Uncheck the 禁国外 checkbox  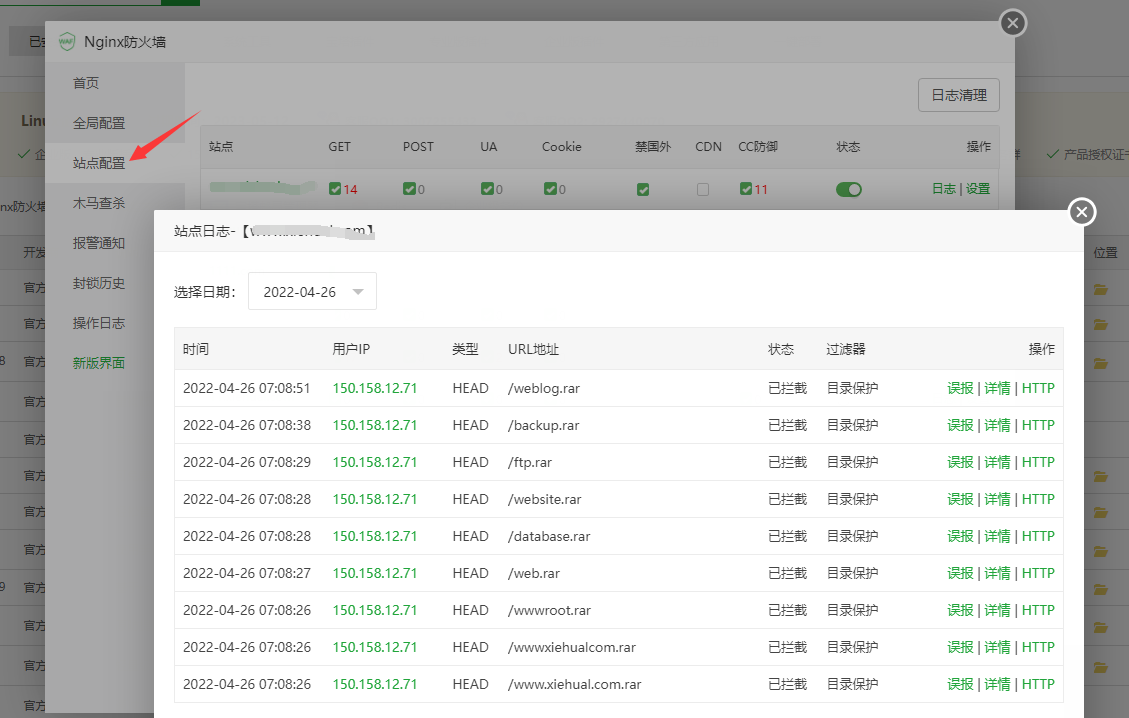pos(643,189)
